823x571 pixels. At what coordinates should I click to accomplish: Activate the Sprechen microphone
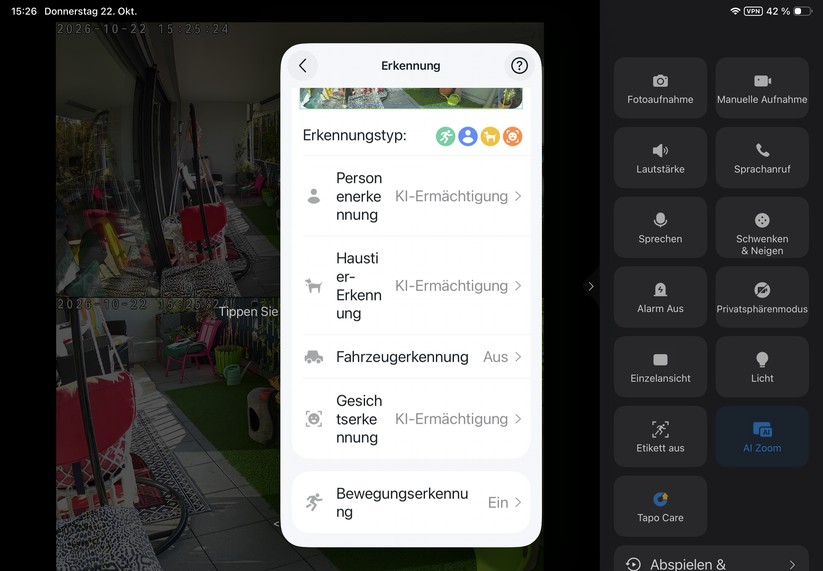coord(660,227)
